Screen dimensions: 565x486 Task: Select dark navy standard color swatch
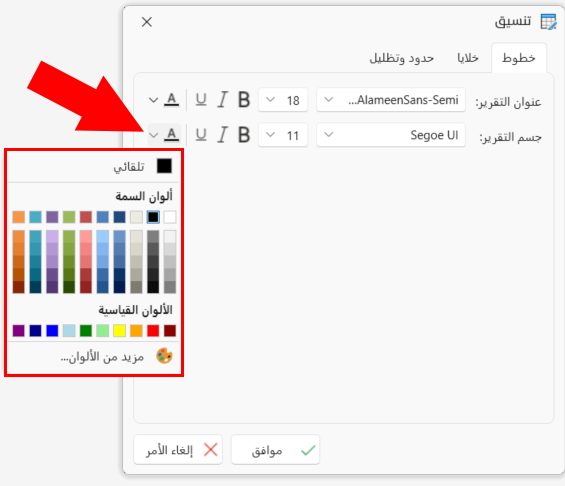35,331
